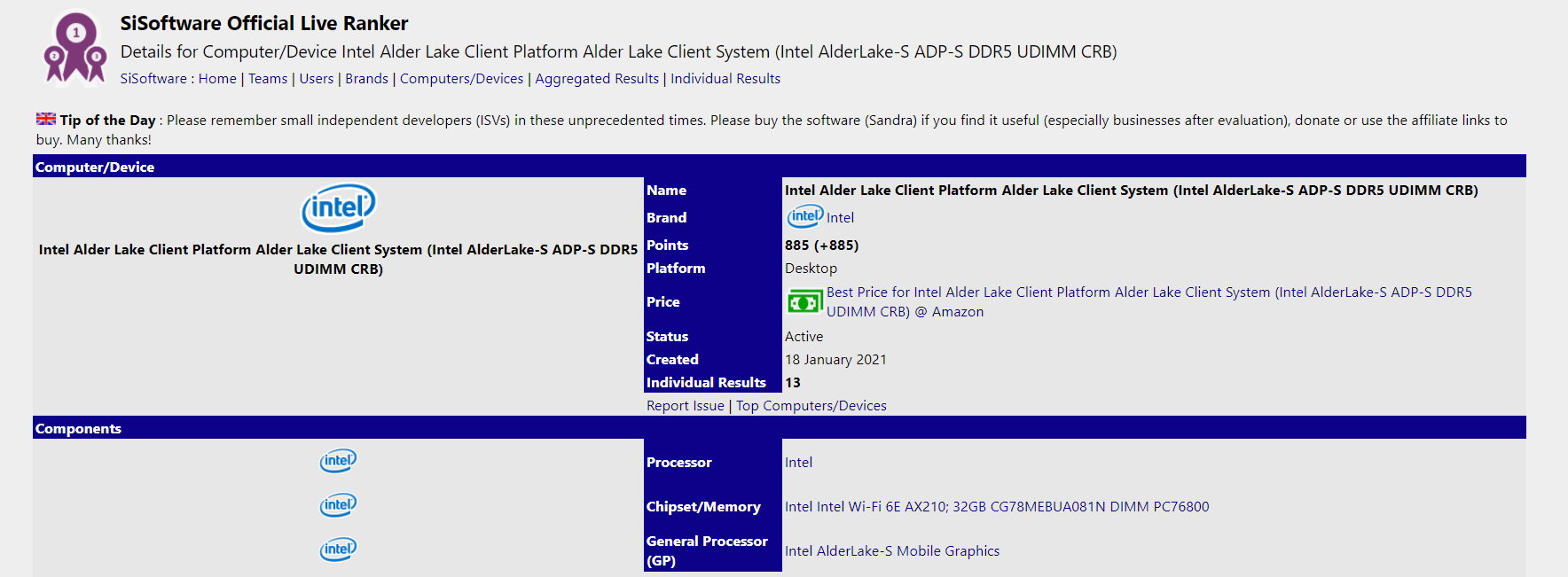Open the SiSoftware link in navigation
1568x577 pixels.
153,79
